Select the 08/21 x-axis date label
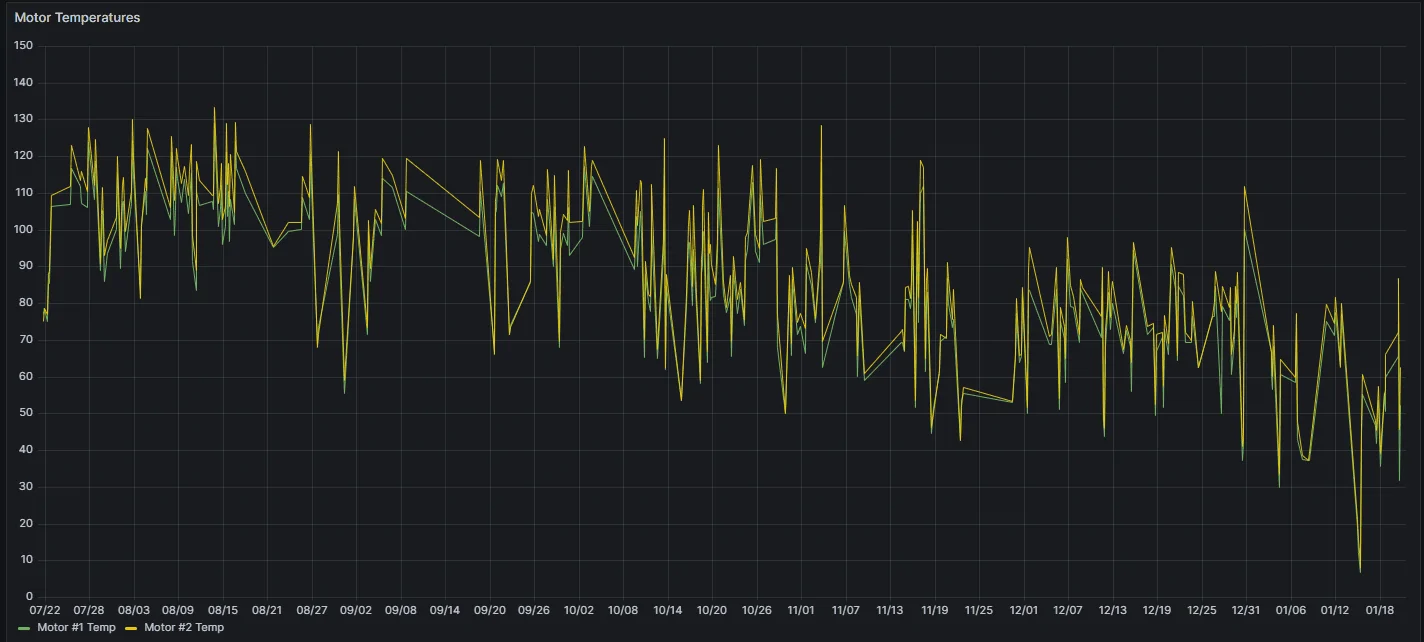The height and width of the screenshot is (642, 1424). pyautogui.click(x=267, y=609)
